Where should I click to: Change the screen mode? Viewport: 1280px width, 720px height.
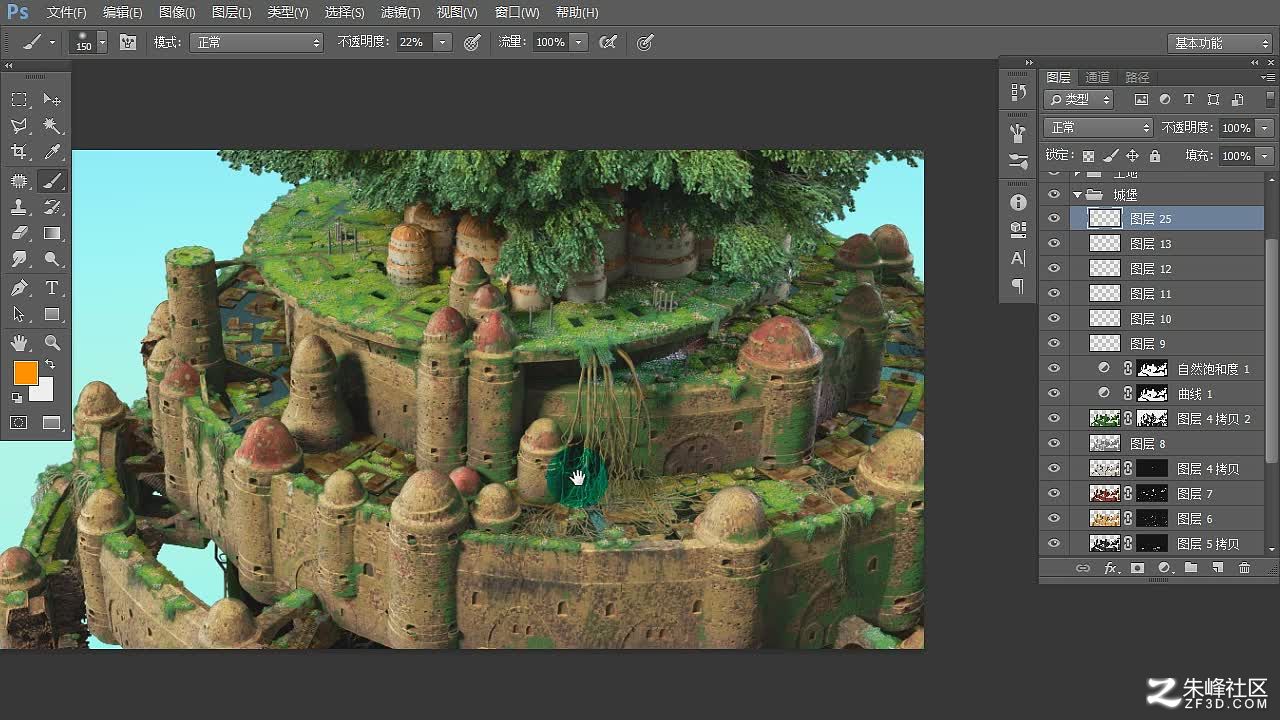coord(52,423)
